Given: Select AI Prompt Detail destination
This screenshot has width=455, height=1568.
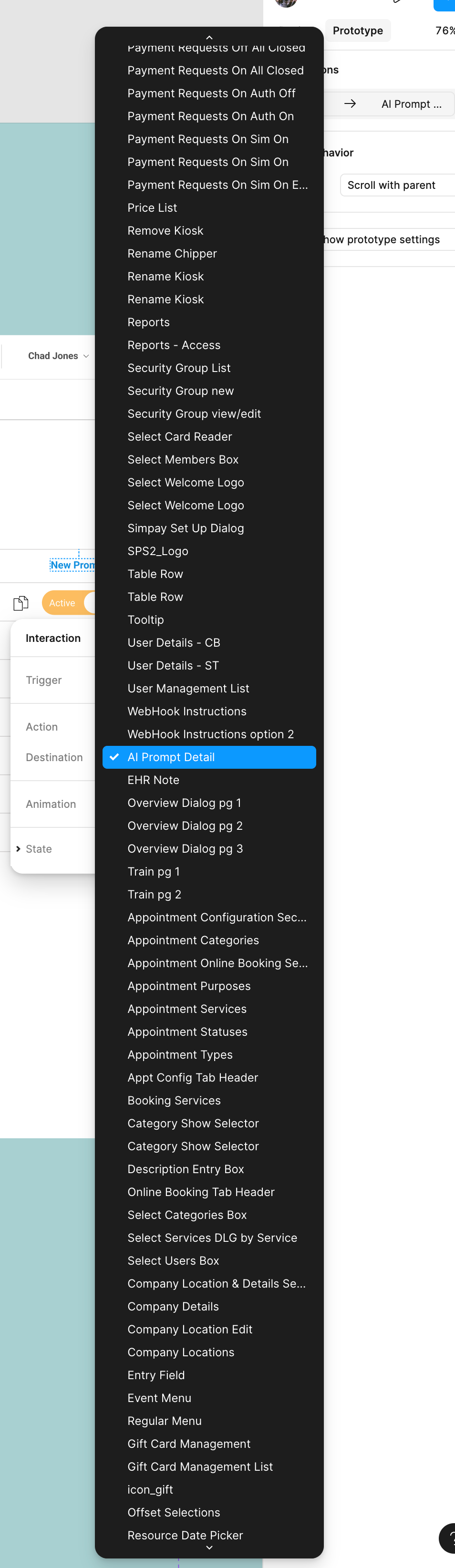Looking at the screenshot, I should point(209,757).
